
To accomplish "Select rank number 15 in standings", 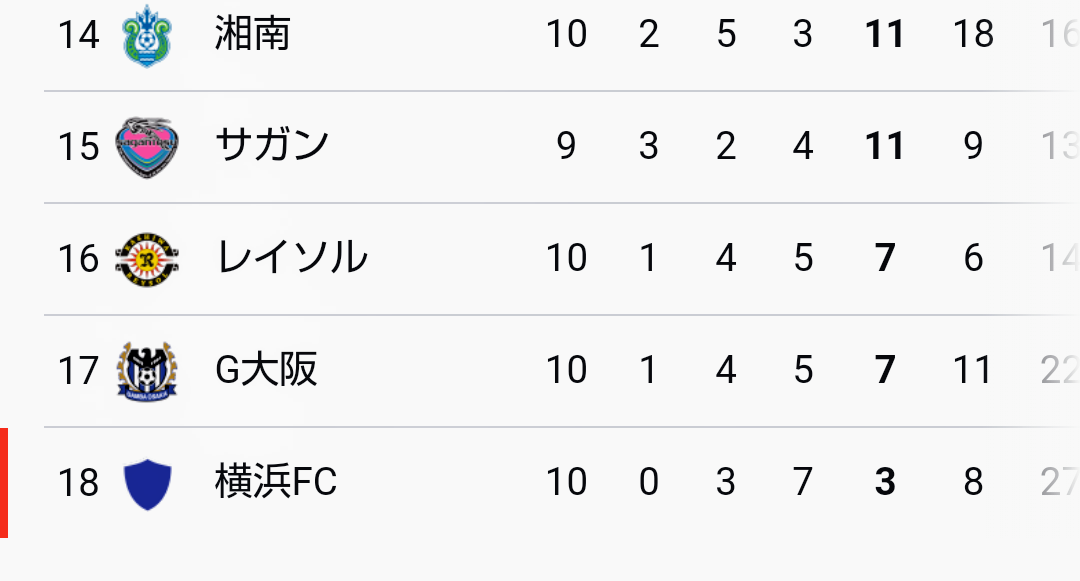I will (78, 147).
